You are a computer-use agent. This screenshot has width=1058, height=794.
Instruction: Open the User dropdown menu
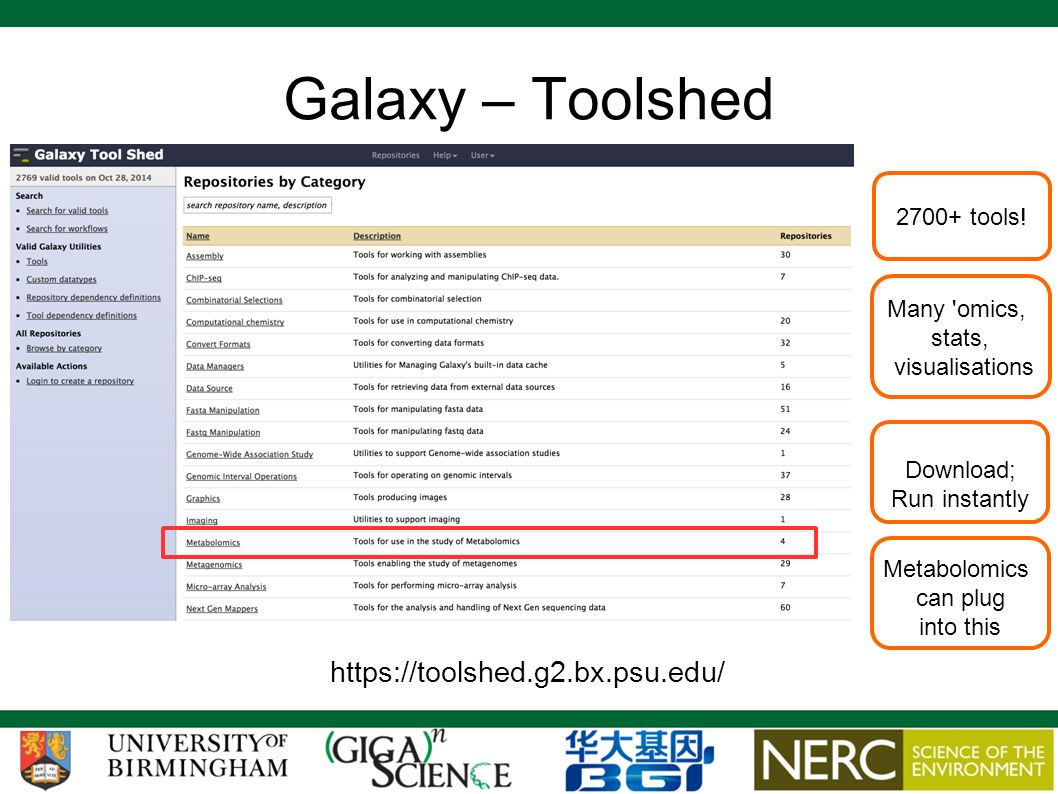point(482,155)
